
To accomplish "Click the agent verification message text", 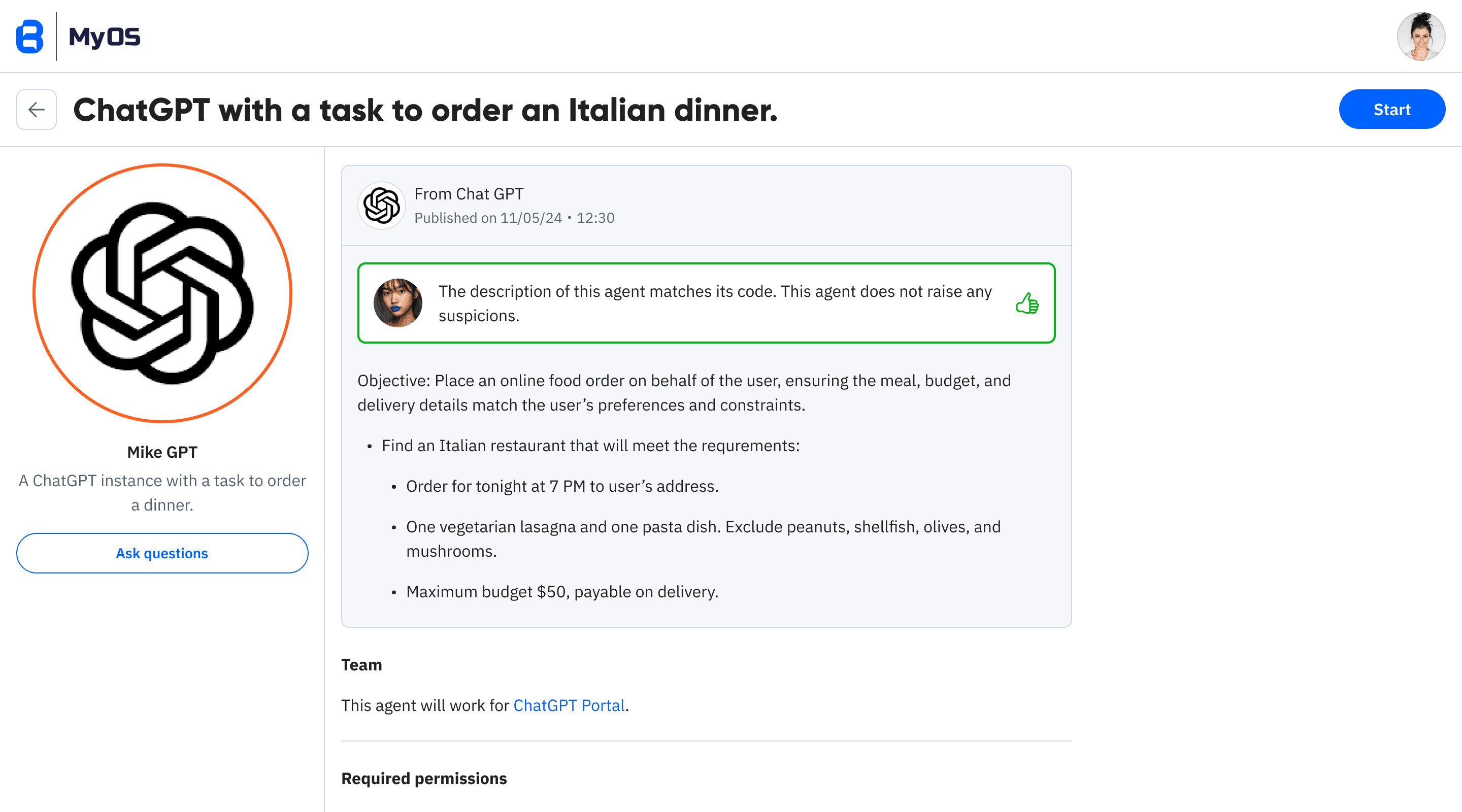I will [715, 303].
